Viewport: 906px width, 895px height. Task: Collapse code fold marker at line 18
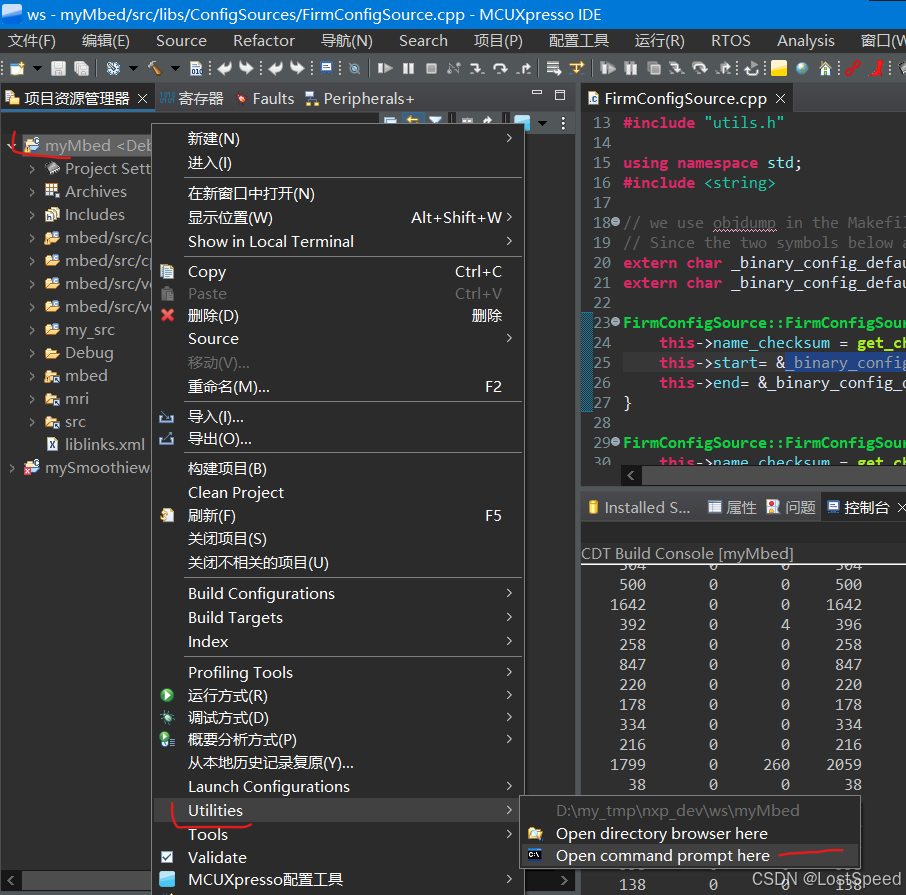(615, 222)
